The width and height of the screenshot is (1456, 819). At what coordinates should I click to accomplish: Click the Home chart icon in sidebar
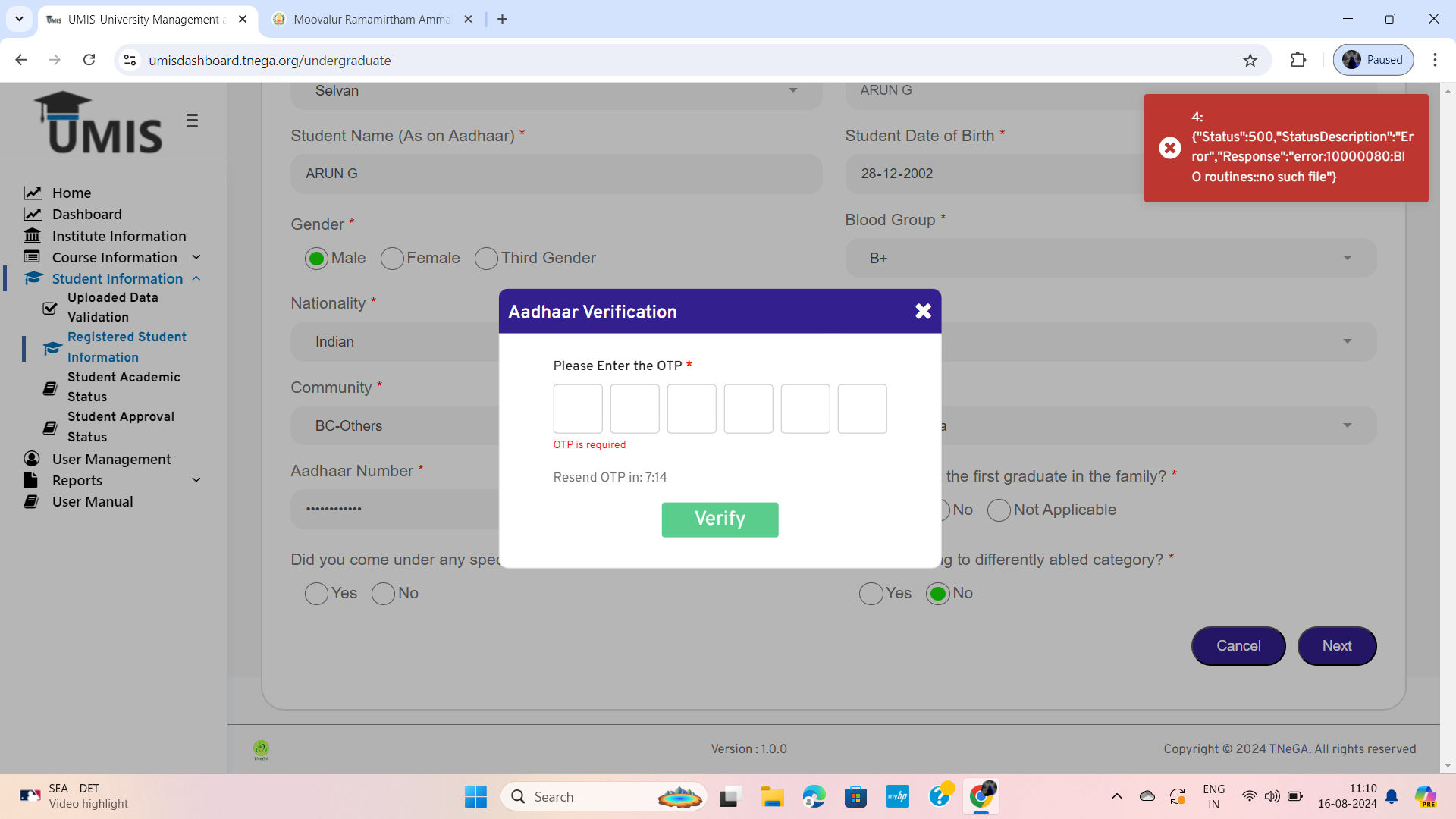tap(32, 193)
